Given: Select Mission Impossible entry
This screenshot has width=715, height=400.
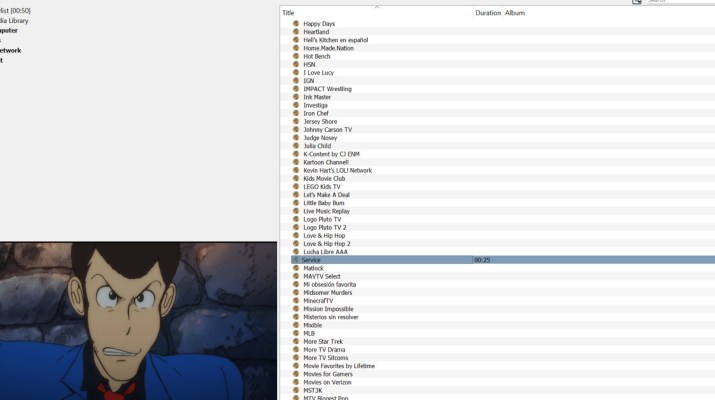Looking at the screenshot, I should [328, 309].
